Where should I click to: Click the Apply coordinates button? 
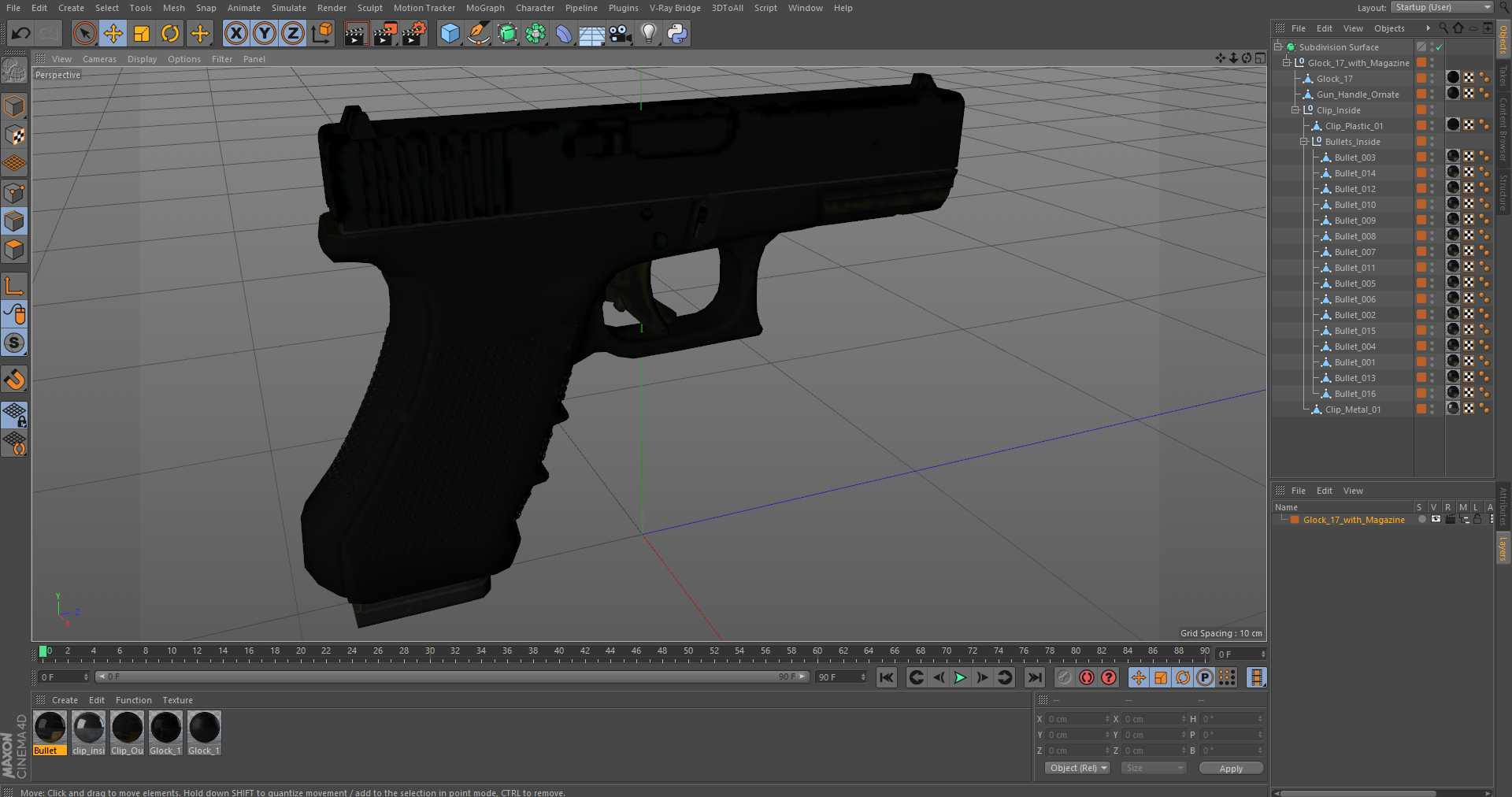point(1231,769)
